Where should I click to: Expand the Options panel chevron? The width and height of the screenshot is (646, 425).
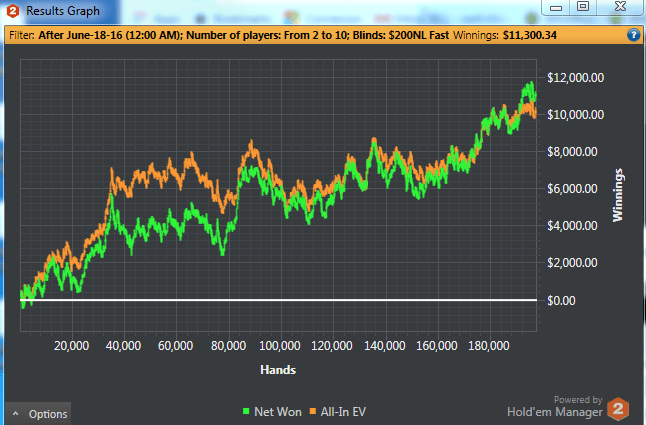tap(16, 413)
